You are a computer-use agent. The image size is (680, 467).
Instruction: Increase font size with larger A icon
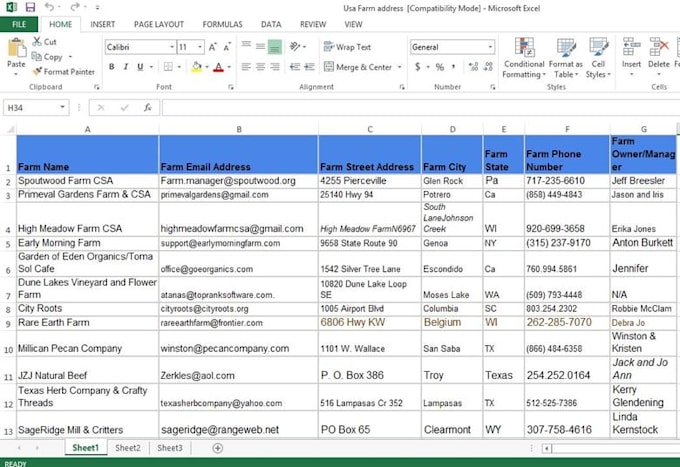[212, 47]
